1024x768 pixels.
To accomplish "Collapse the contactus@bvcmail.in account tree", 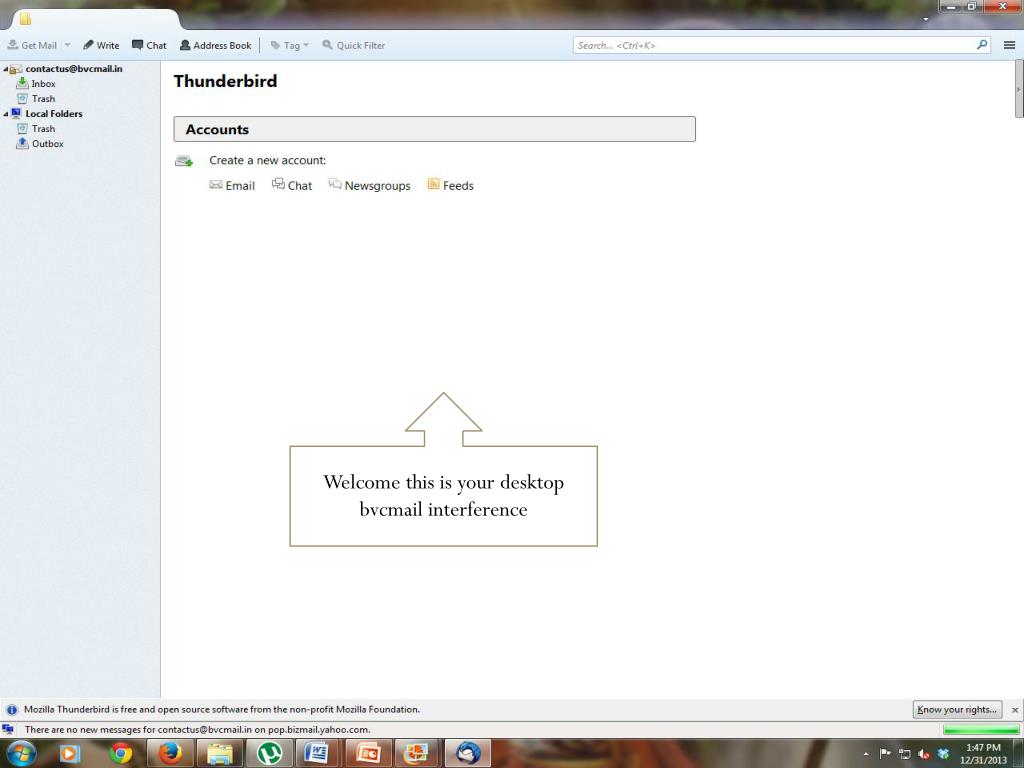I will (x=5, y=69).
